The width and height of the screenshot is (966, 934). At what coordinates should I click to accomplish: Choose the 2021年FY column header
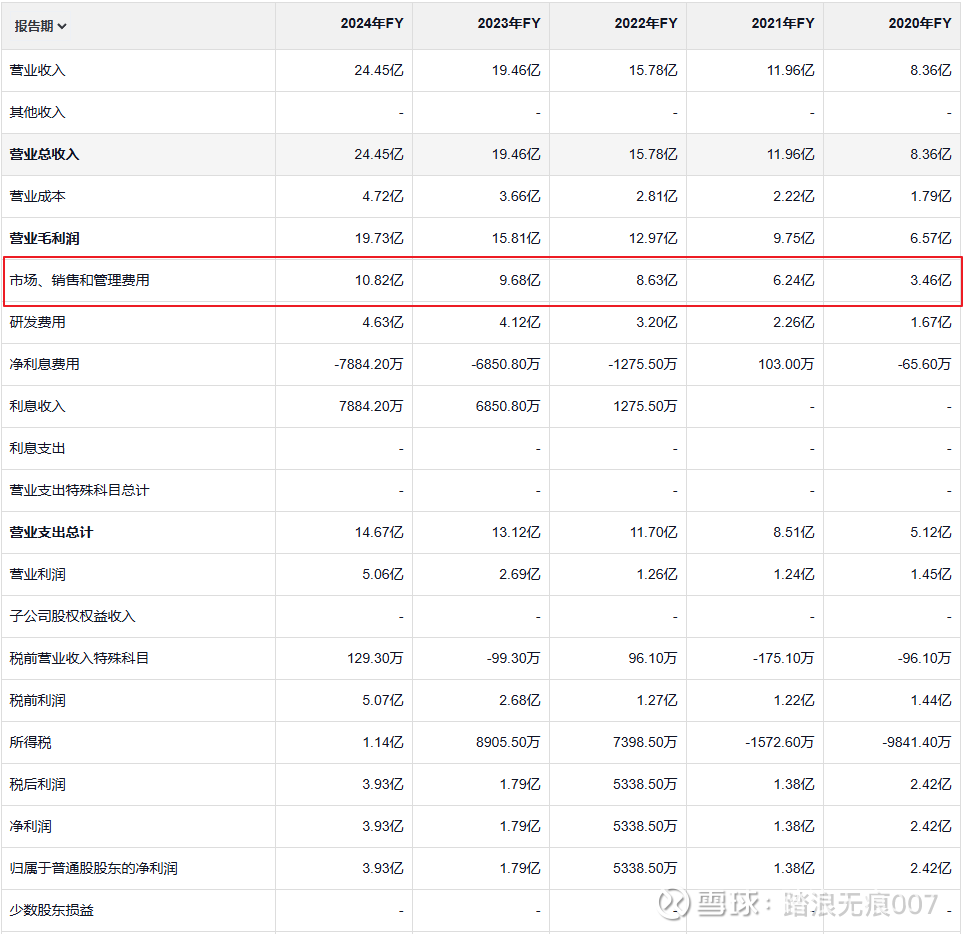click(782, 24)
